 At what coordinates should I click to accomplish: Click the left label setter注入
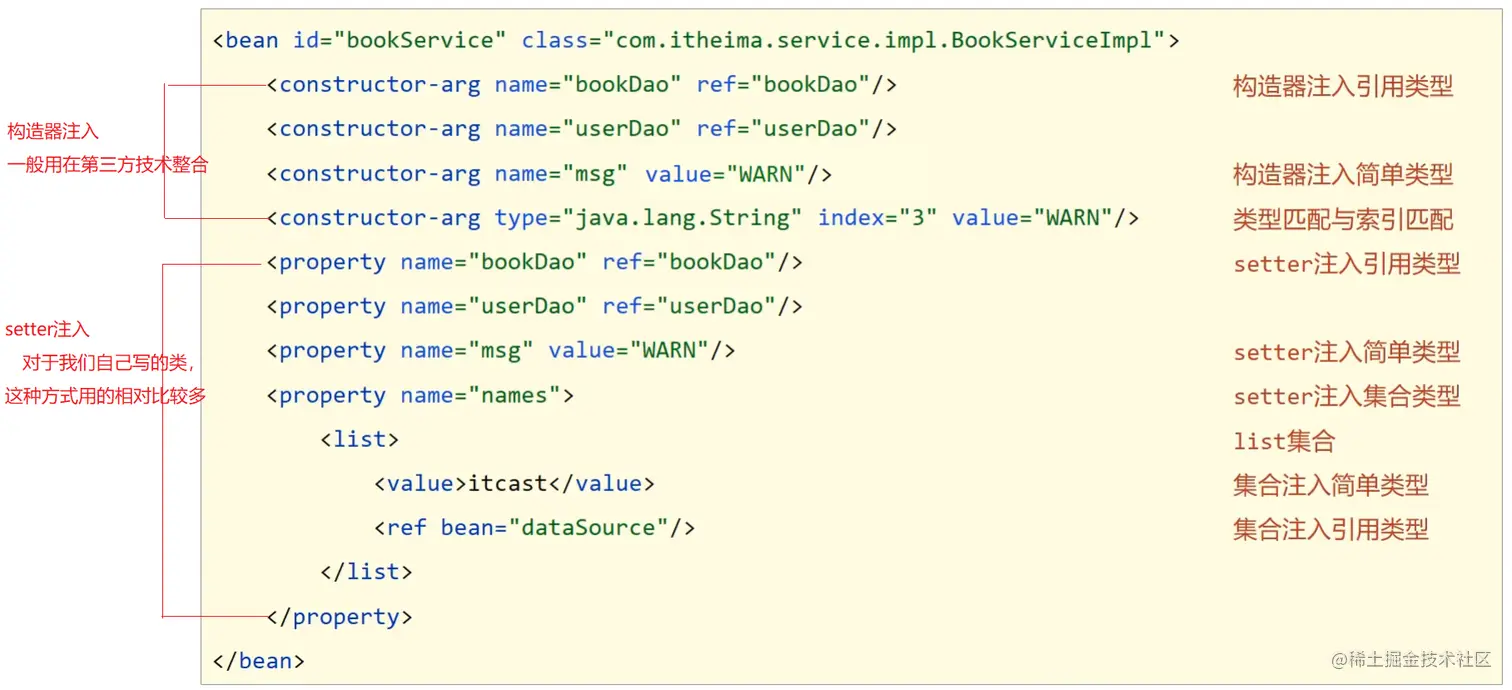pyautogui.click(x=47, y=329)
